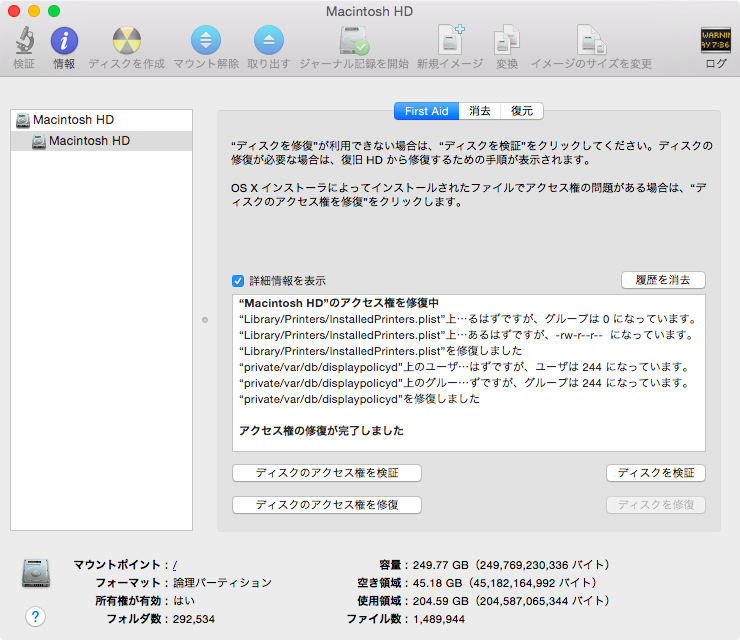The width and height of the screenshot is (740, 640).
Task: Click the 新規イメージ toolbar icon
Action: pos(450,39)
